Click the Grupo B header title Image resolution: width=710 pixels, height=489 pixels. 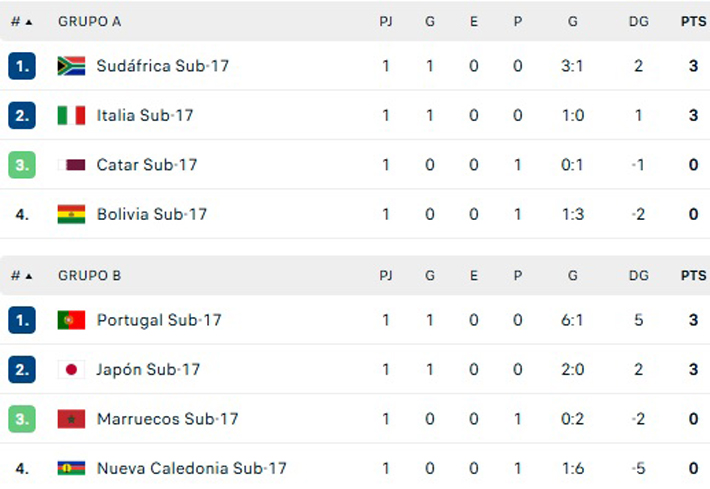[x=89, y=275]
